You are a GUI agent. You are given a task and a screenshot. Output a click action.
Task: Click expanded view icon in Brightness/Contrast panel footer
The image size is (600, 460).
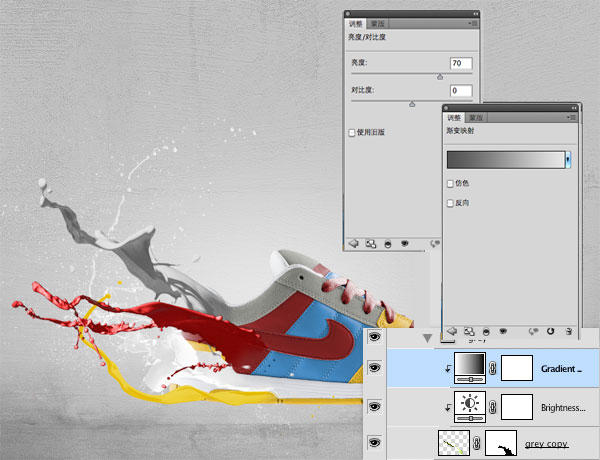(x=370, y=244)
